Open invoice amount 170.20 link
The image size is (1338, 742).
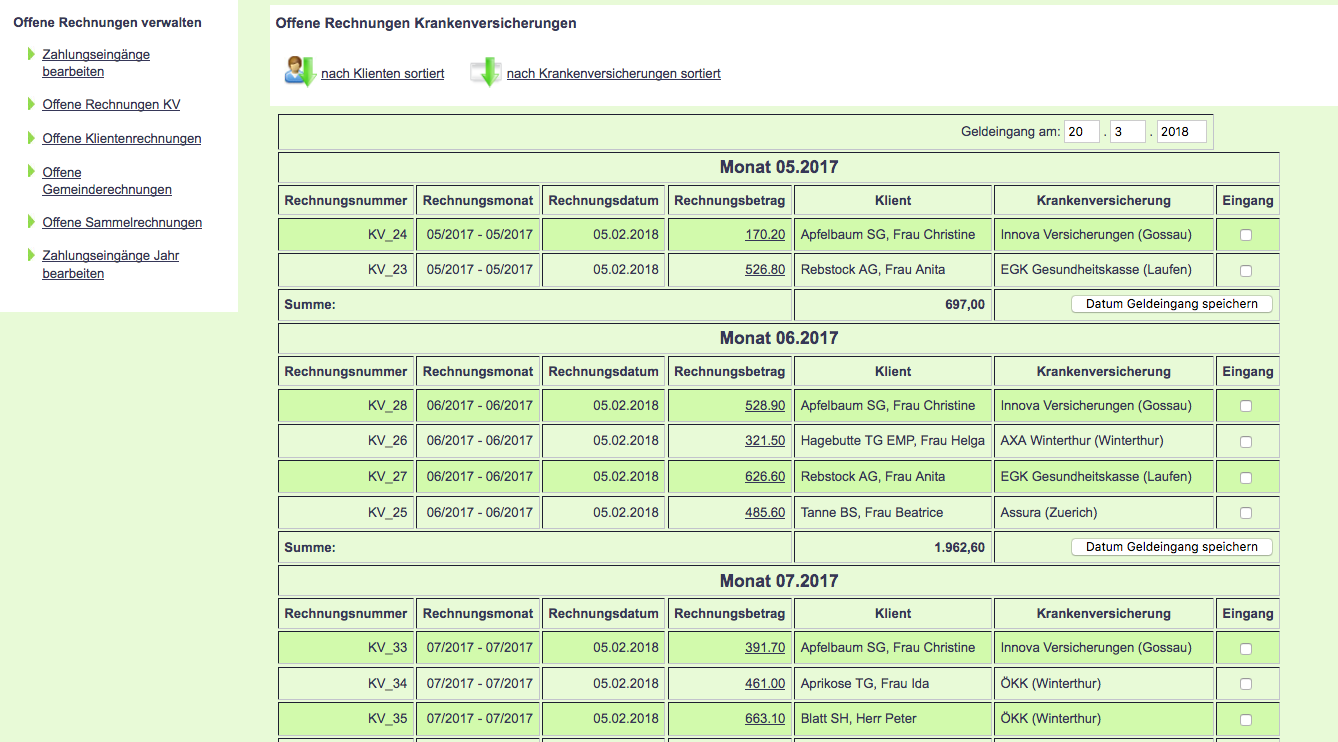pyautogui.click(x=764, y=235)
